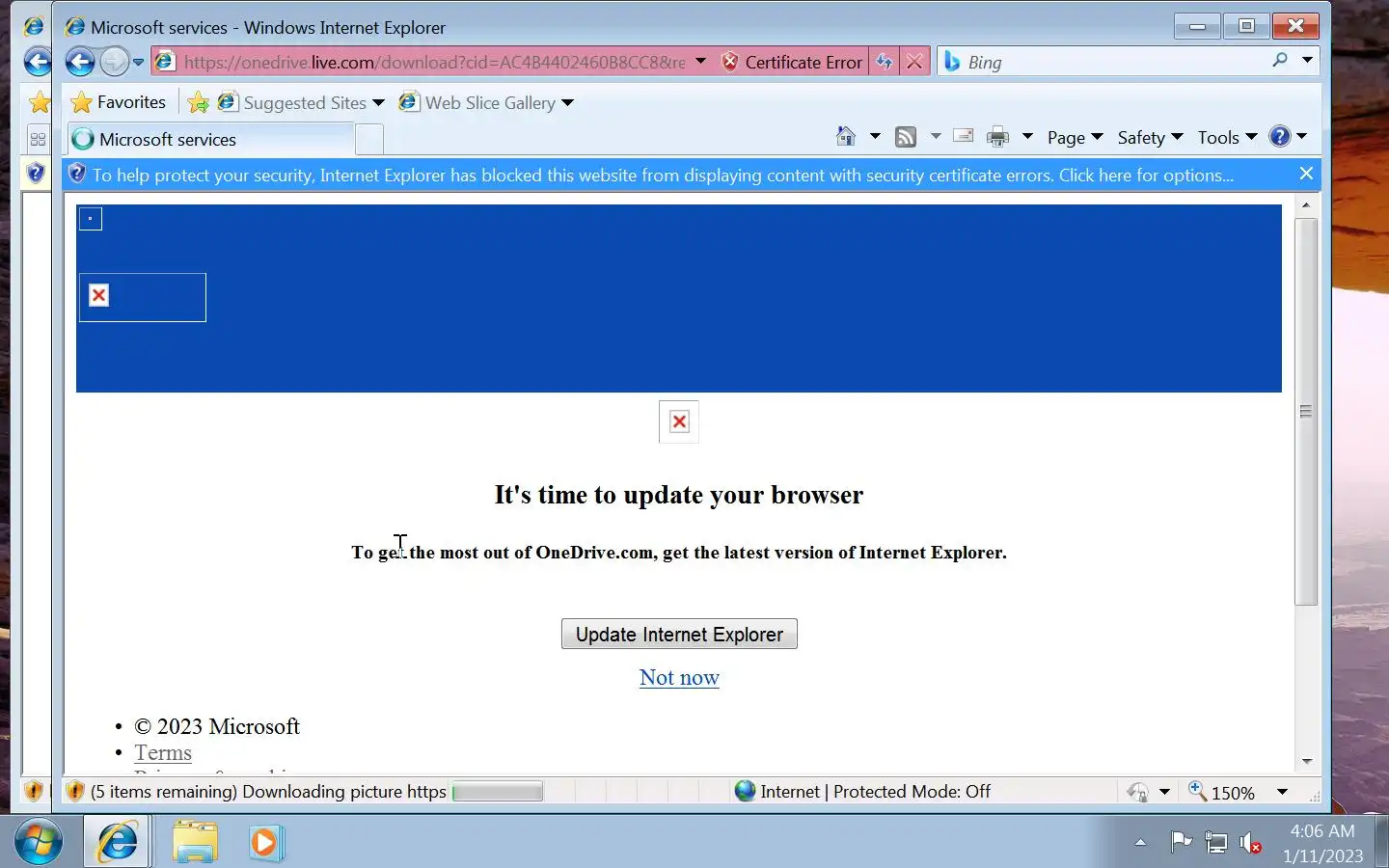This screenshot has height=868, width=1389.
Task: Open the Favorites center button
Action: click(119, 102)
